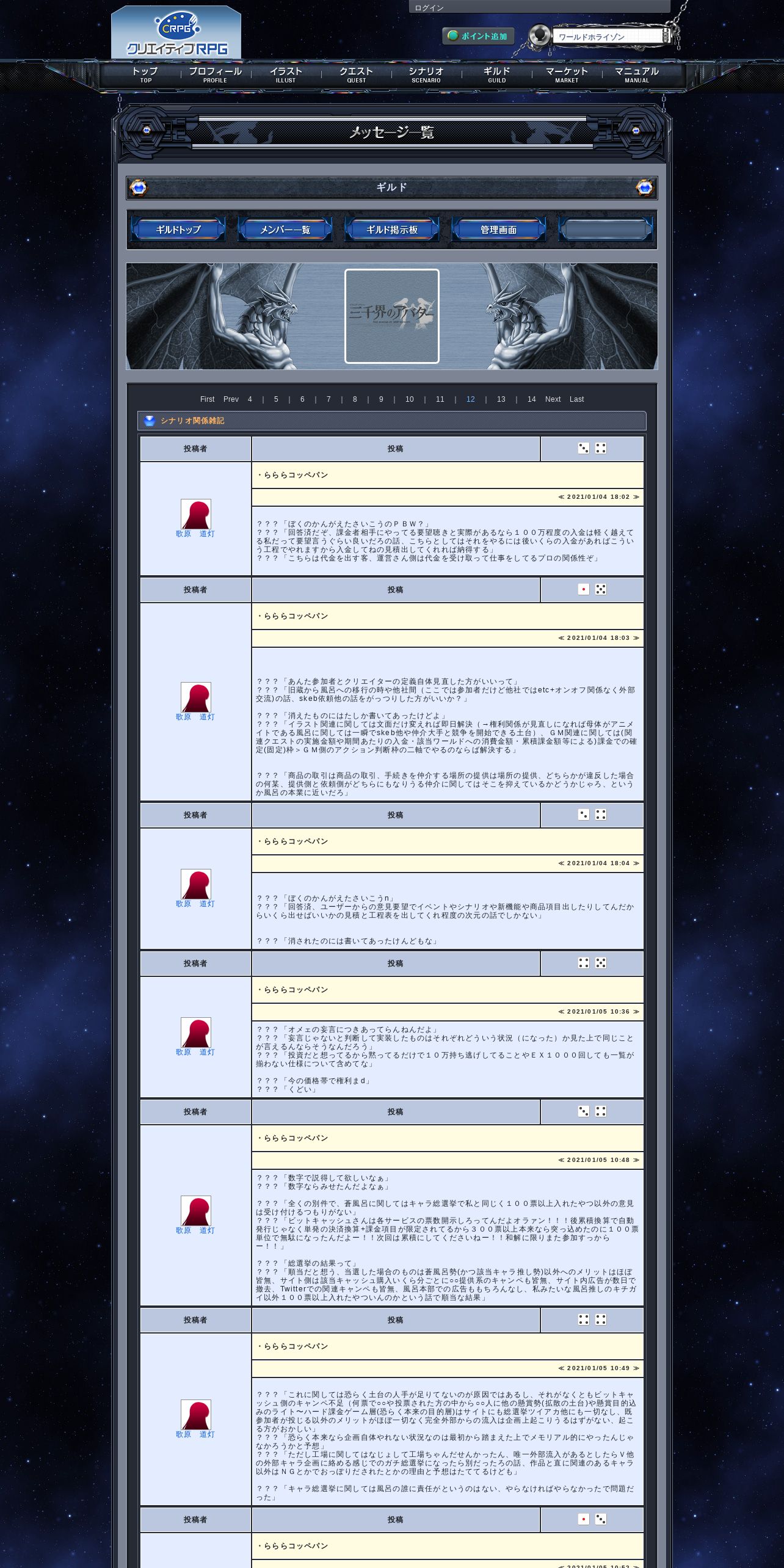The width and height of the screenshot is (784, 1568).
Task: Click the round search knob icon beside ワールドホライゾン
Action: [x=539, y=35]
